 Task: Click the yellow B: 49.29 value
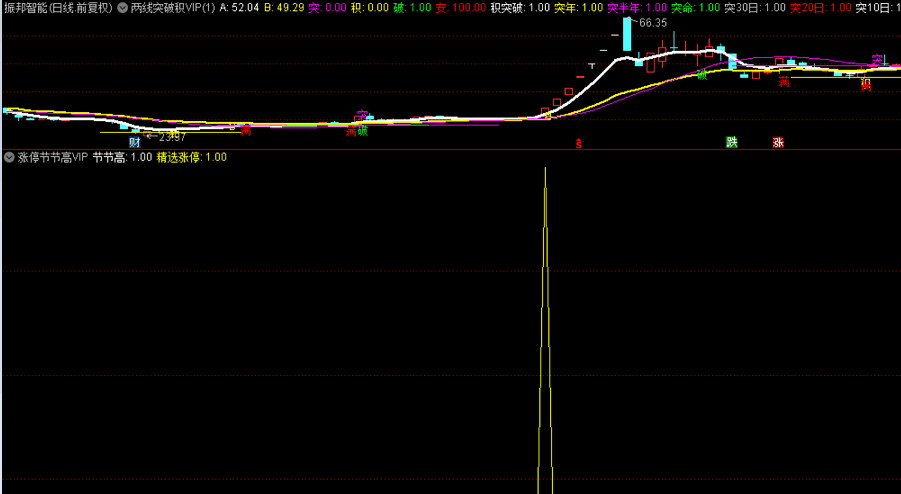284,7
